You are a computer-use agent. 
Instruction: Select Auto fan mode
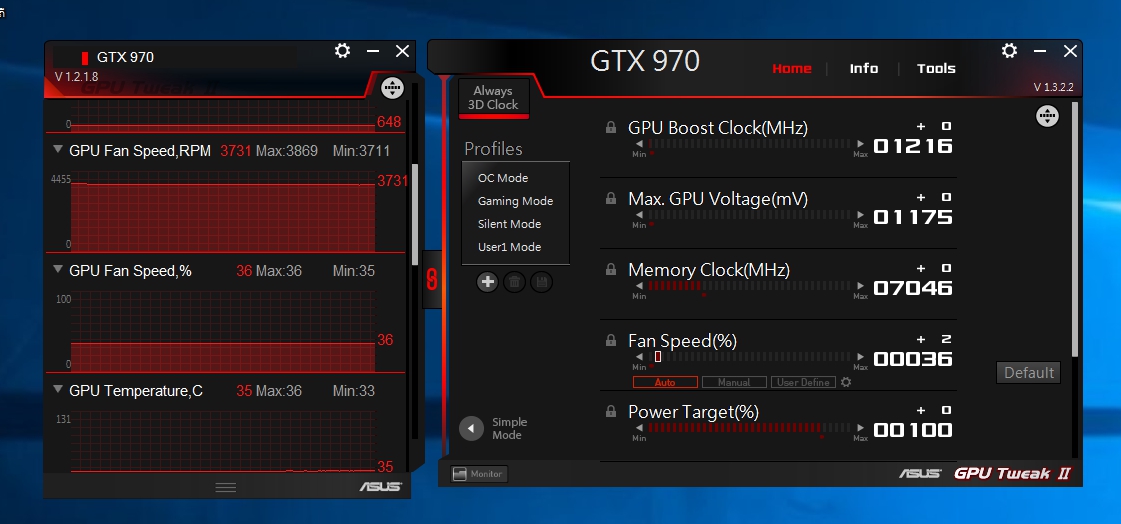665,382
